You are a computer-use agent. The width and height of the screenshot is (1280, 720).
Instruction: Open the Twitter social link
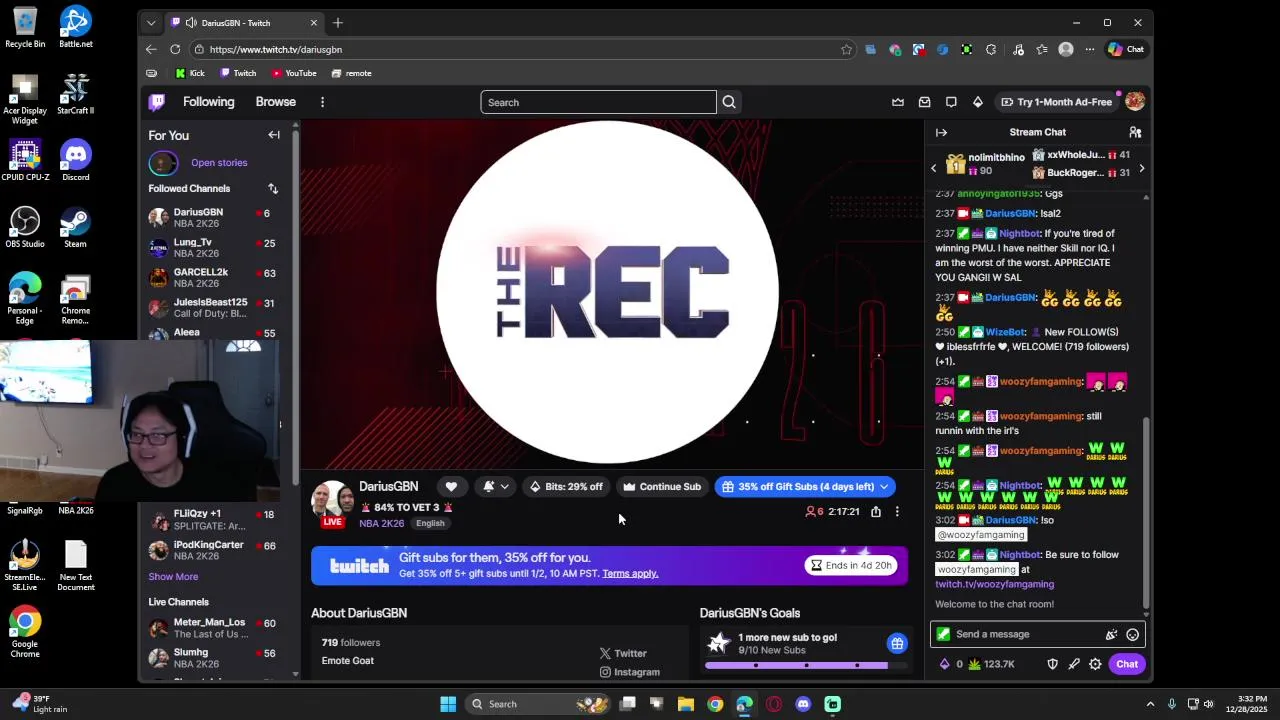[623, 653]
